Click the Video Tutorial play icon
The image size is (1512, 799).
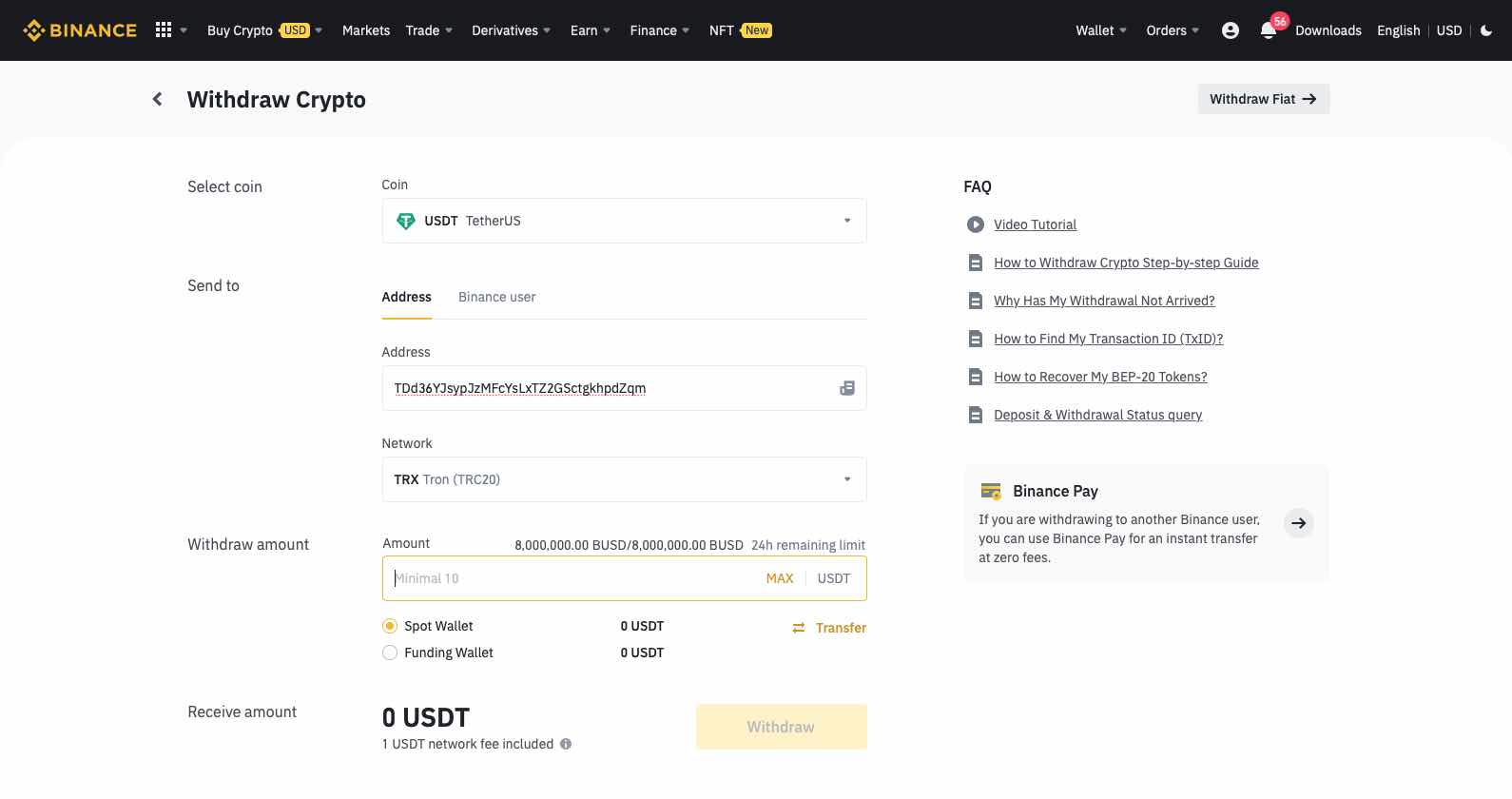tap(975, 224)
